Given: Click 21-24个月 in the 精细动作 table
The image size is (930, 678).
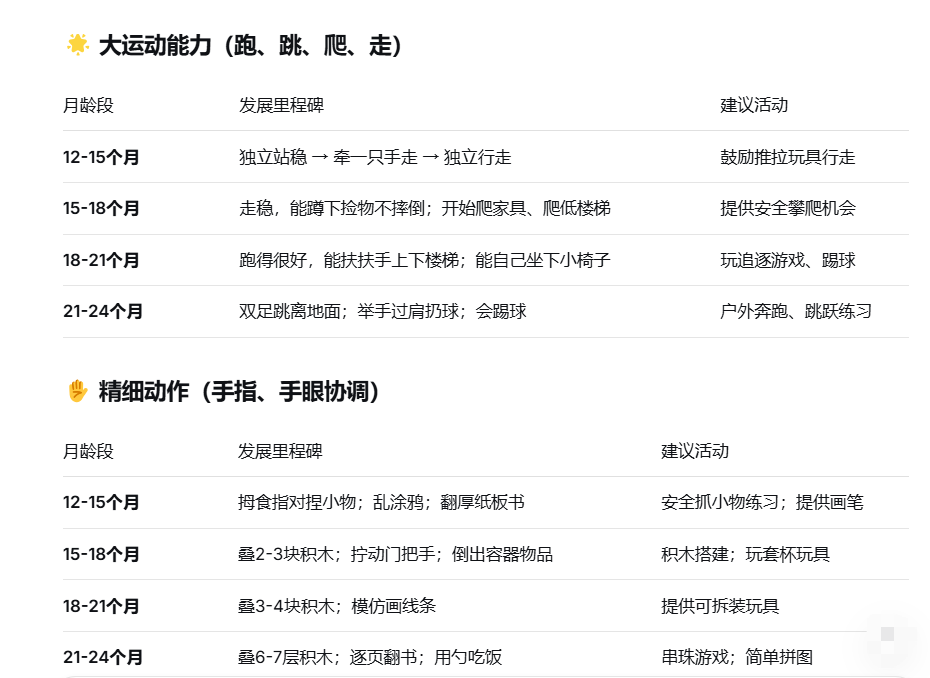Looking at the screenshot, I should (x=103, y=657).
